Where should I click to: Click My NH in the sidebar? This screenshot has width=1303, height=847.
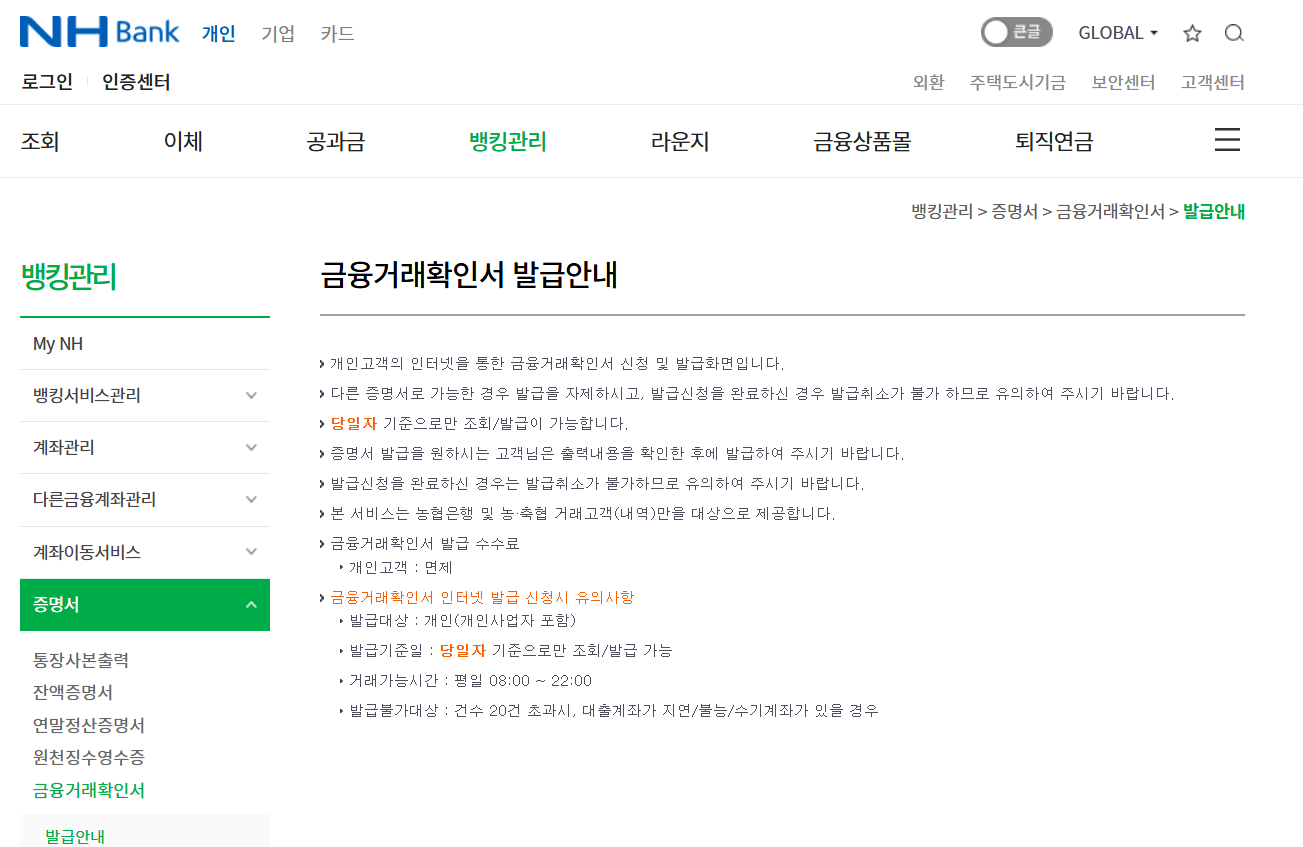click(58, 344)
